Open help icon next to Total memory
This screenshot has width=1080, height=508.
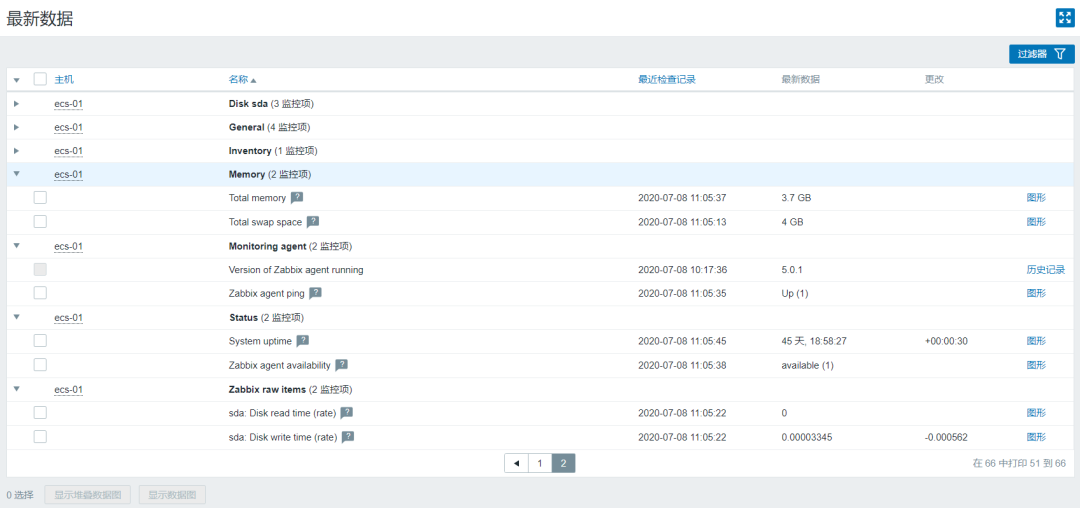coord(297,198)
